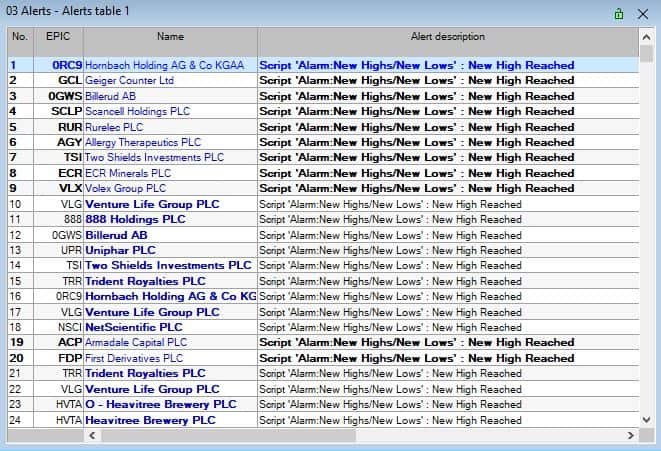Screen dimensions: 661x451
Task: Click the horizontal scrollbar left arrow
Action: click(13, 435)
